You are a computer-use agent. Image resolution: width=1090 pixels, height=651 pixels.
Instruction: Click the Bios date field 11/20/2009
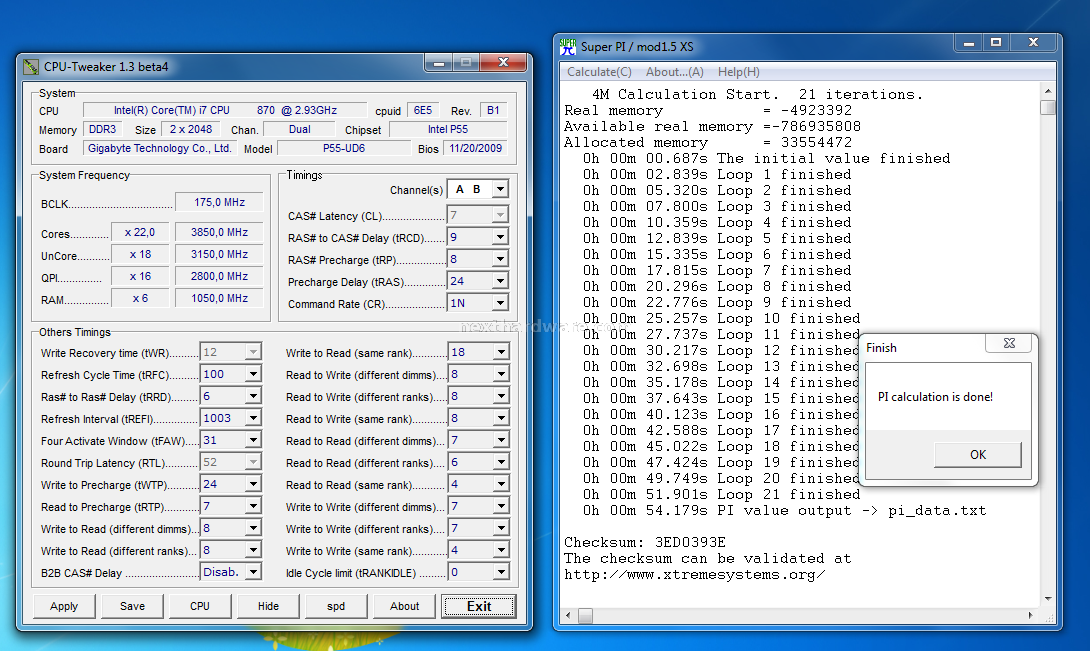(x=475, y=148)
